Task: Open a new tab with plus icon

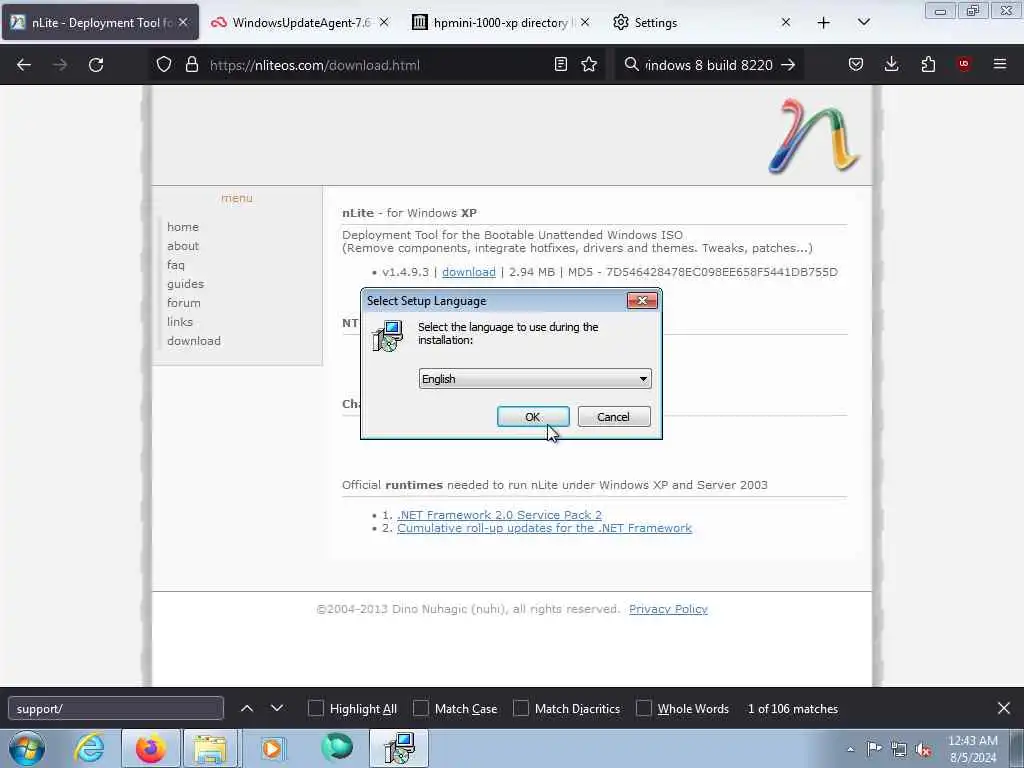Action: pos(824,23)
